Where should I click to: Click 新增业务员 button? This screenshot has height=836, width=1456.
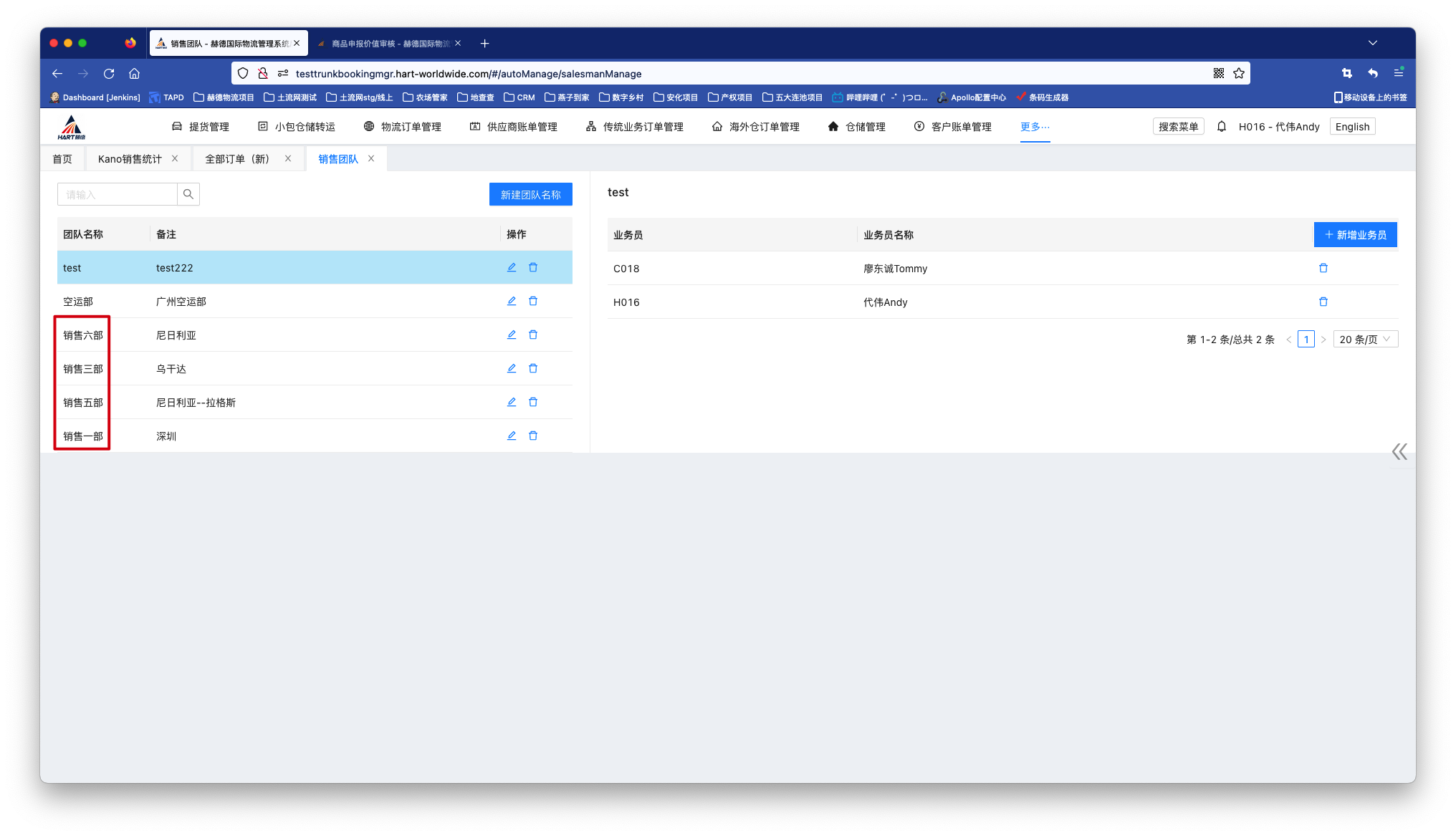(x=1355, y=235)
